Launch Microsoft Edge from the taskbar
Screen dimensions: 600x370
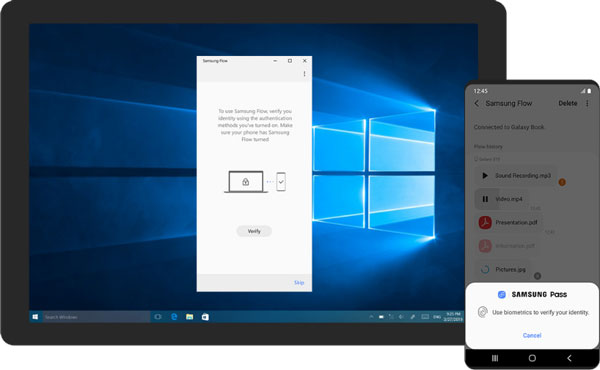(174, 317)
